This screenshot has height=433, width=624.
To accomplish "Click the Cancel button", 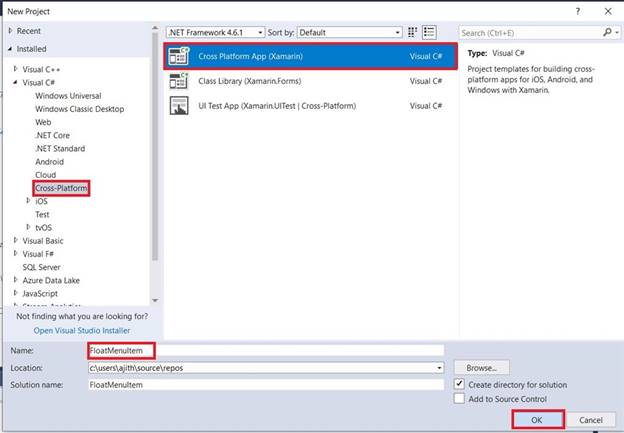I will click(591, 419).
